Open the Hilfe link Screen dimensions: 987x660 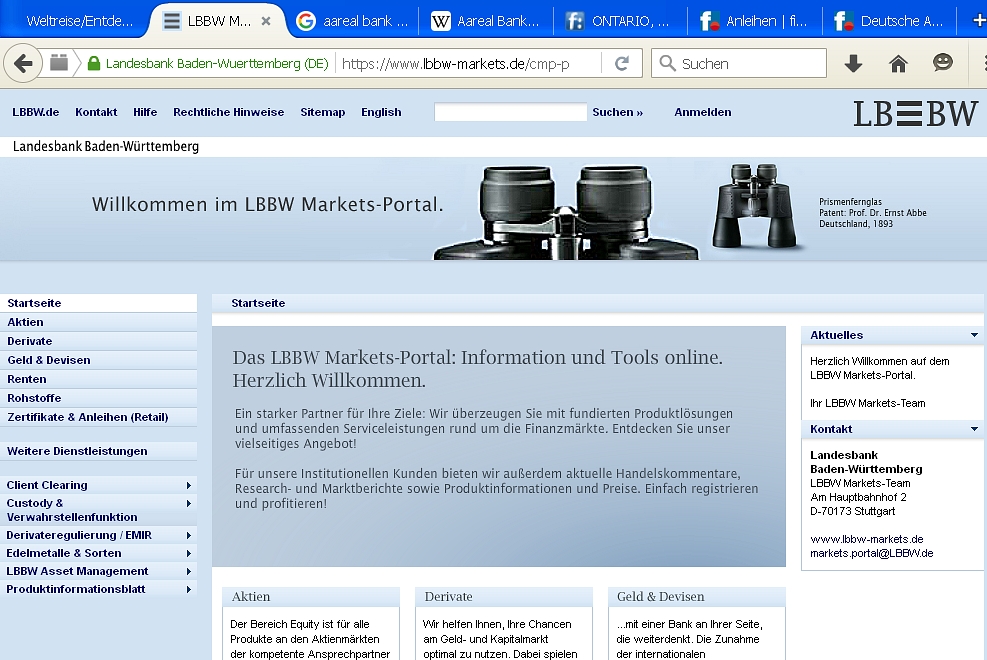(x=145, y=112)
